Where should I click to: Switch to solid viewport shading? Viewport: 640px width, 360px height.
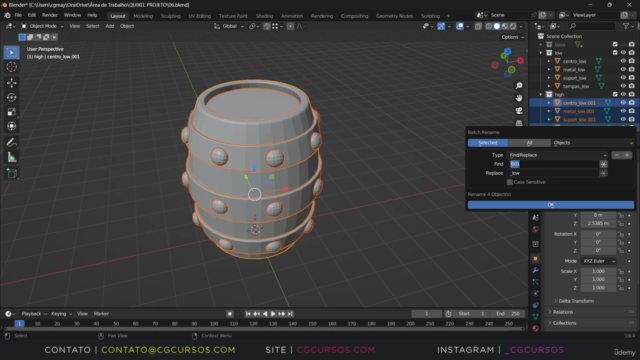tap(497, 26)
